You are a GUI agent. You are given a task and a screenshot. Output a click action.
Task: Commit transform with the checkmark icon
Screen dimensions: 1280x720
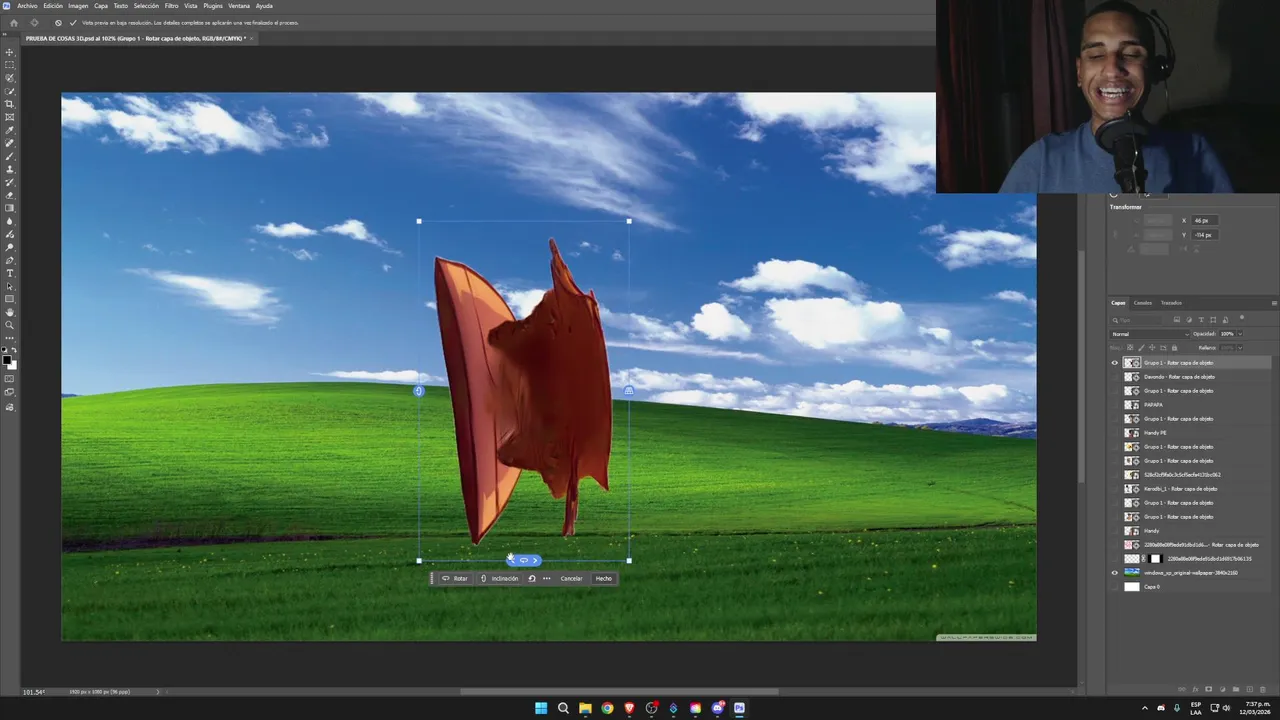pyautogui.click(x=72, y=22)
